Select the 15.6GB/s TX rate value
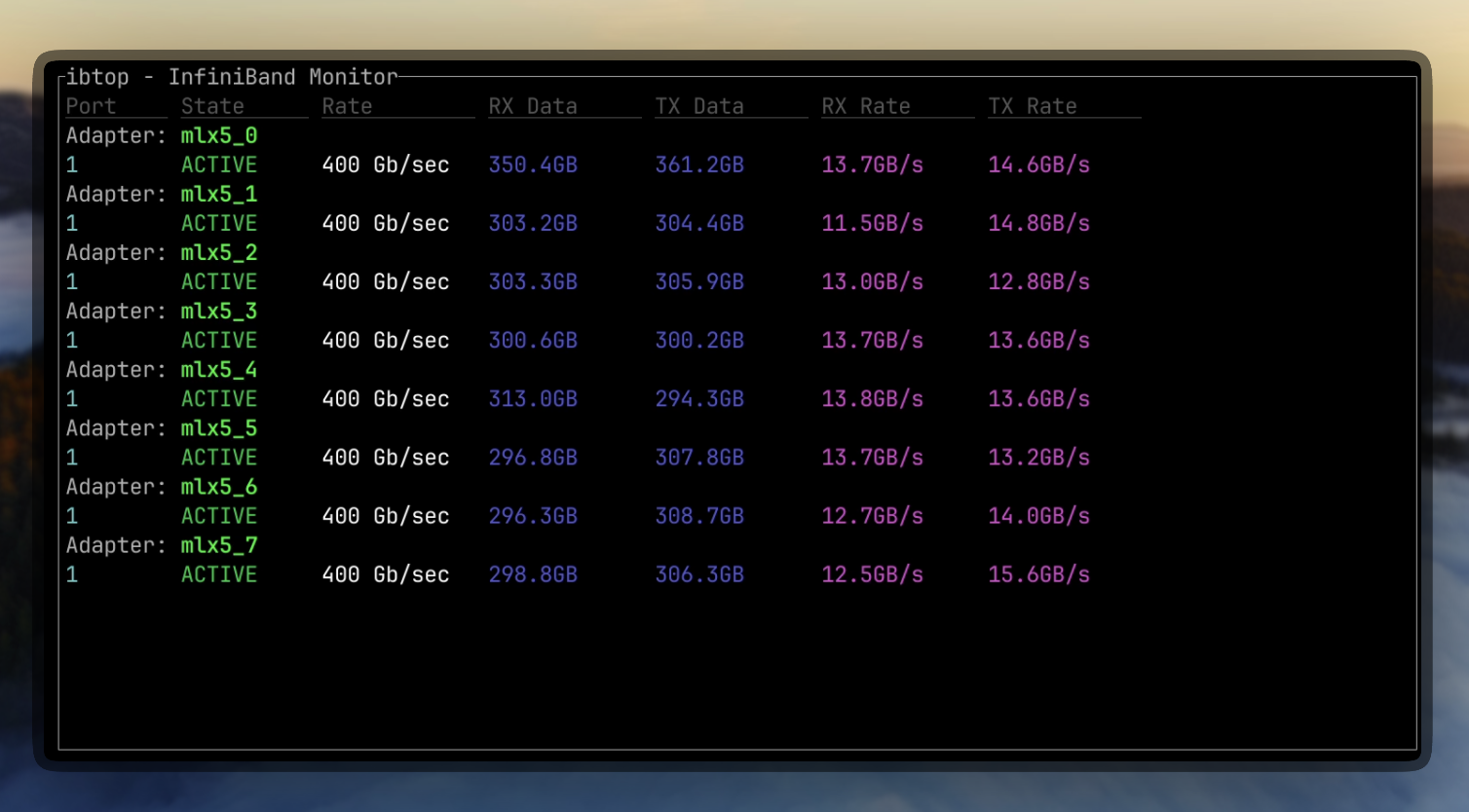 (x=1037, y=574)
